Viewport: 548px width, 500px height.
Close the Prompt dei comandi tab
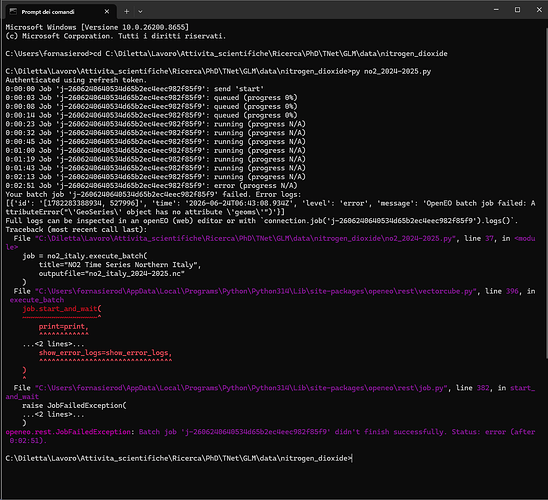point(107,12)
